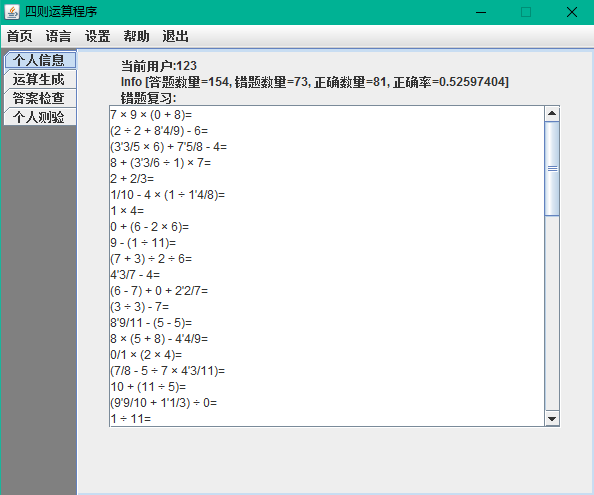
Task: Click the line 2 + 2/3=
Action: [x=132, y=179]
